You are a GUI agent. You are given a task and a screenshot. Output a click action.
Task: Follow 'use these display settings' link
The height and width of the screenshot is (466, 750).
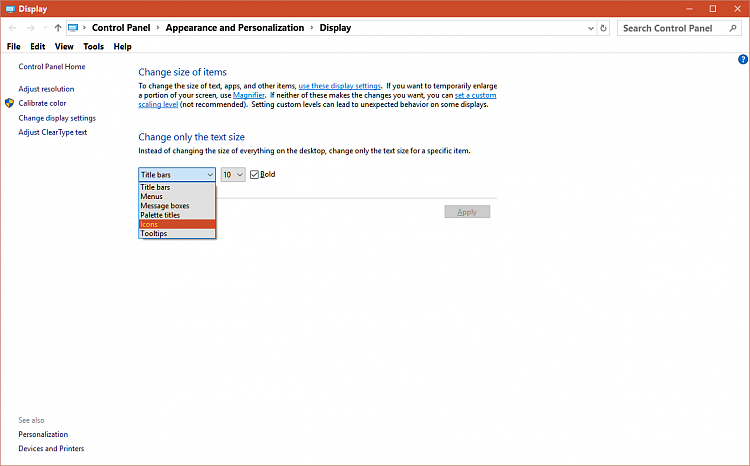pyautogui.click(x=340, y=86)
